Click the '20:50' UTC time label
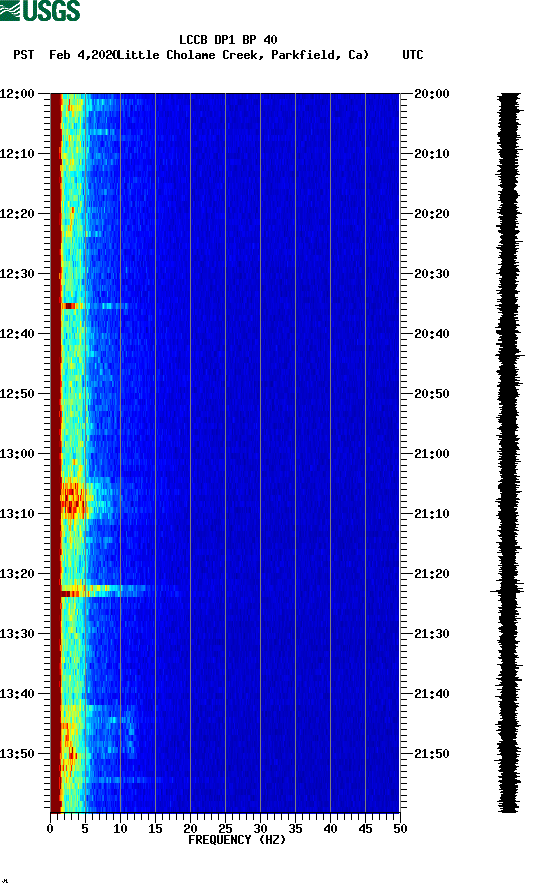Viewport: 552px width, 892px height. [432, 394]
